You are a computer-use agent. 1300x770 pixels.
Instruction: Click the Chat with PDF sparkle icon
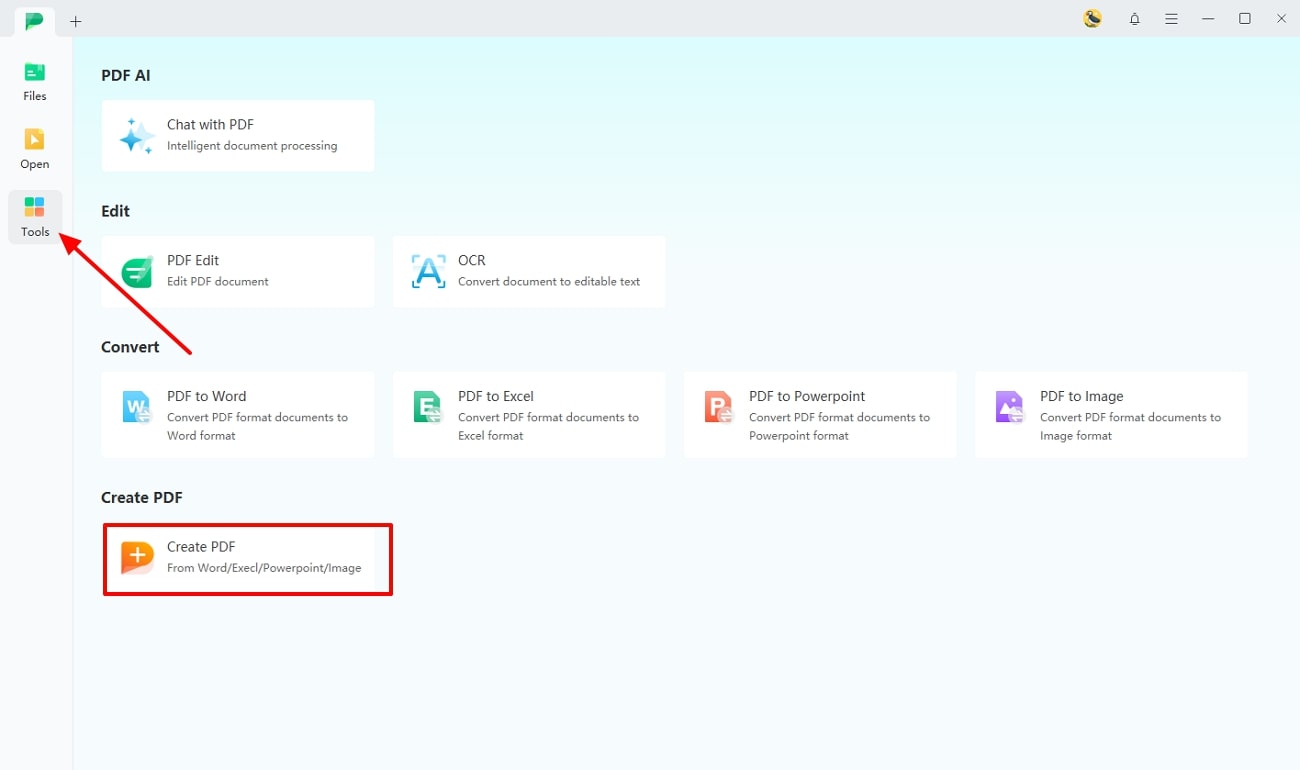(137, 136)
